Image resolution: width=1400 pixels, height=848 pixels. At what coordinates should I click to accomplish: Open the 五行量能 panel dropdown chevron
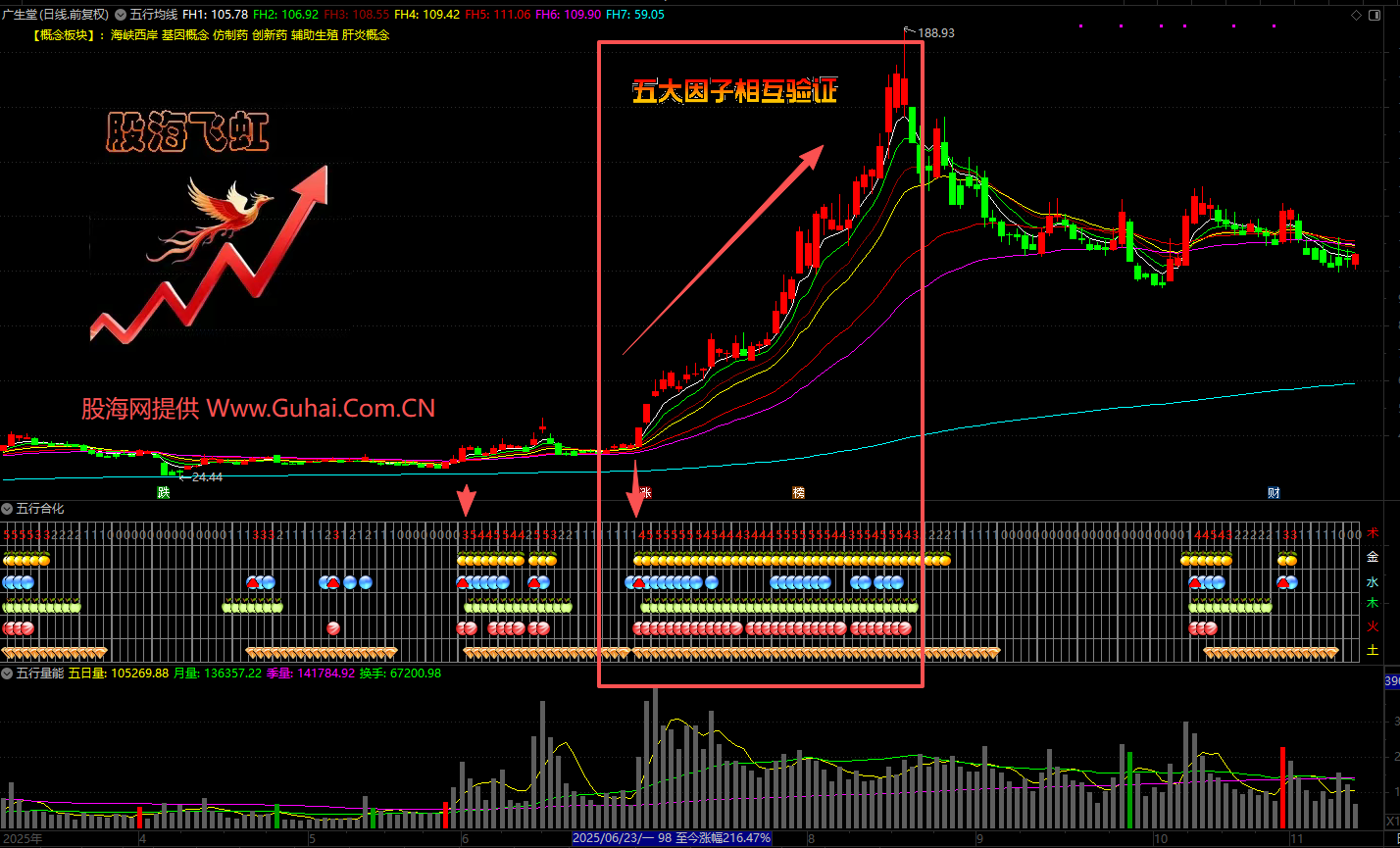[8, 673]
